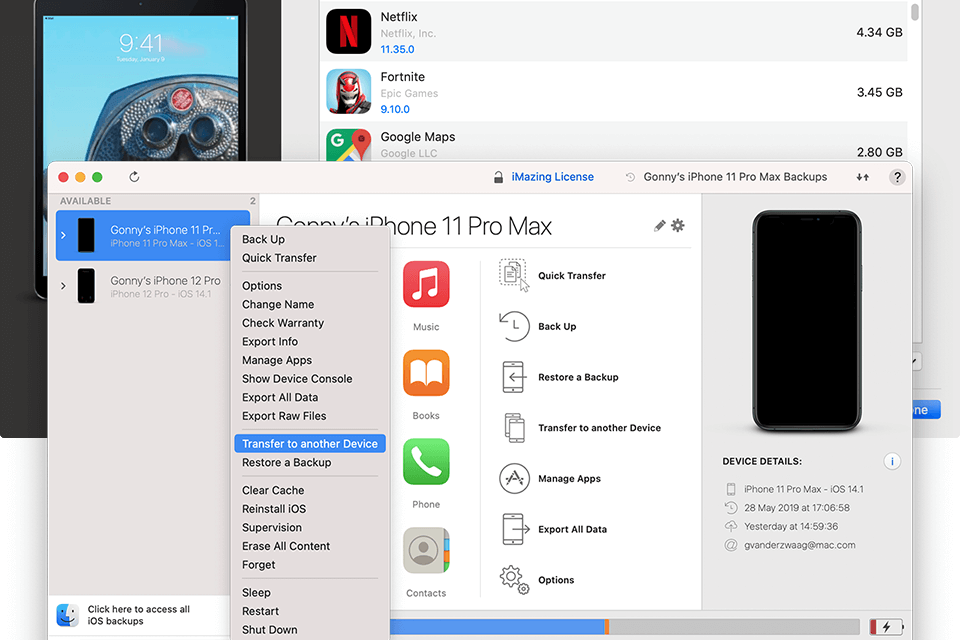
Task: Choose Check Warranty menu entry
Action: (283, 323)
